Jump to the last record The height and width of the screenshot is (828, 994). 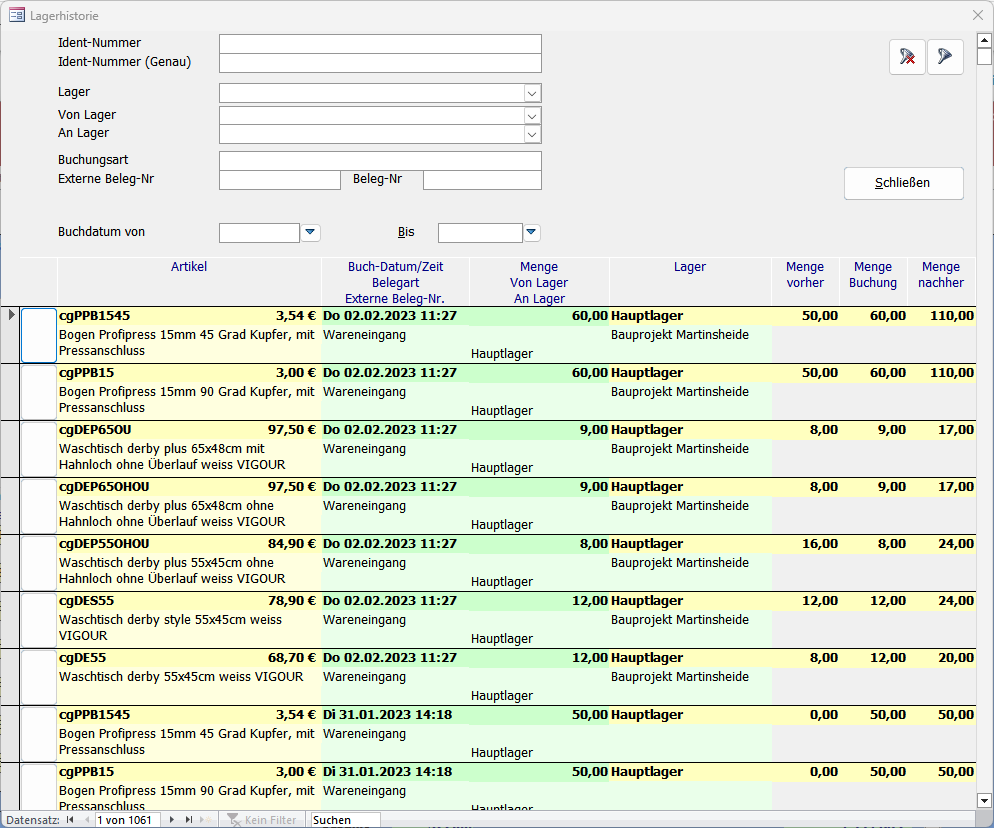click(189, 820)
